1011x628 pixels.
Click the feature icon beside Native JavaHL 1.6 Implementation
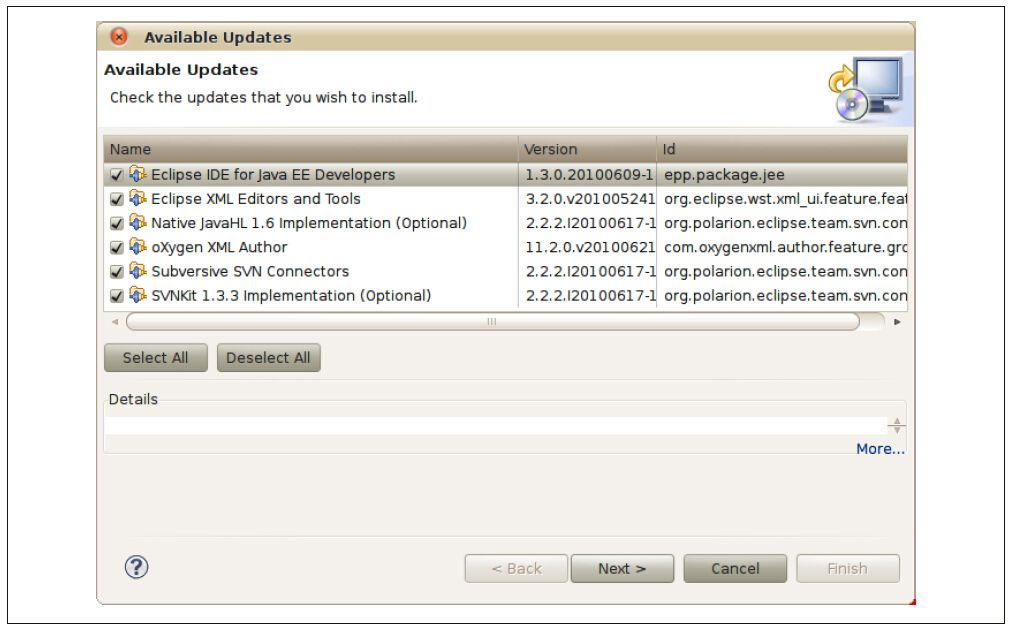tap(137, 222)
